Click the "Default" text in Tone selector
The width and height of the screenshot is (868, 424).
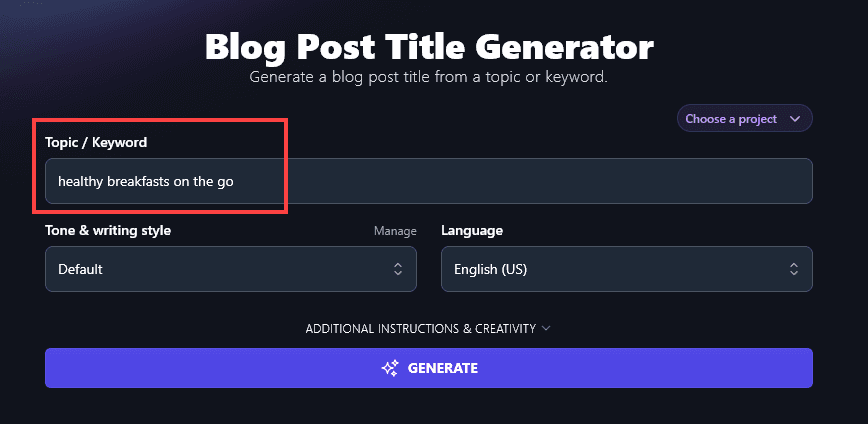pyautogui.click(x=80, y=269)
